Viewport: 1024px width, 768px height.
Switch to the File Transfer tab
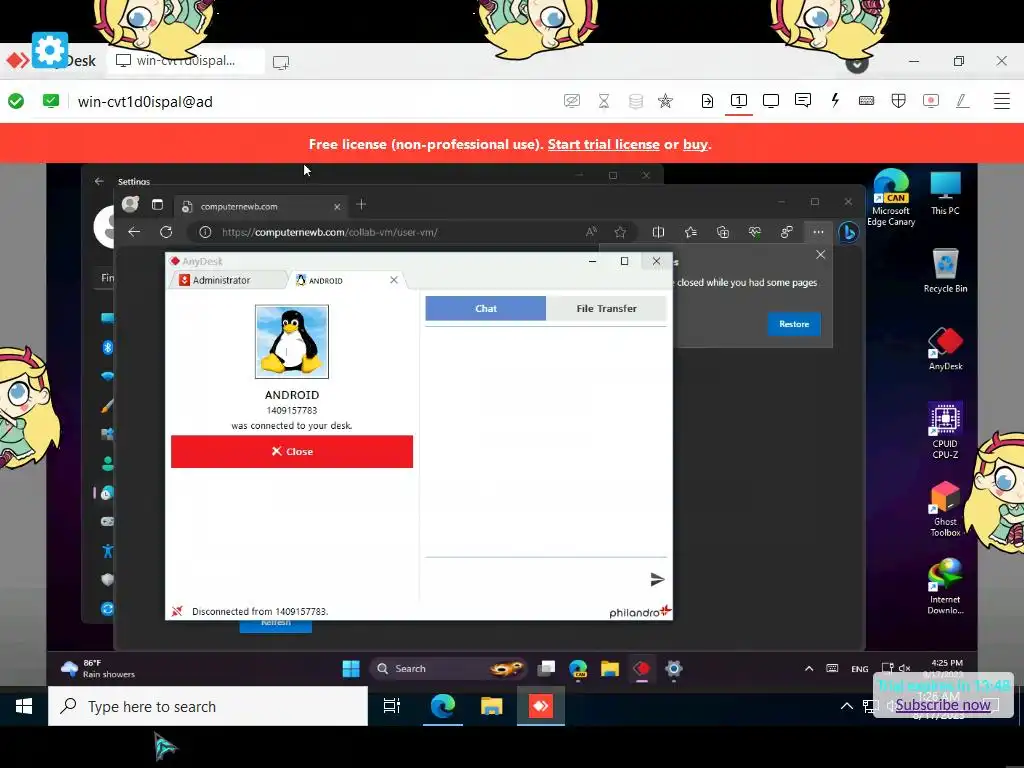(606, 308)
